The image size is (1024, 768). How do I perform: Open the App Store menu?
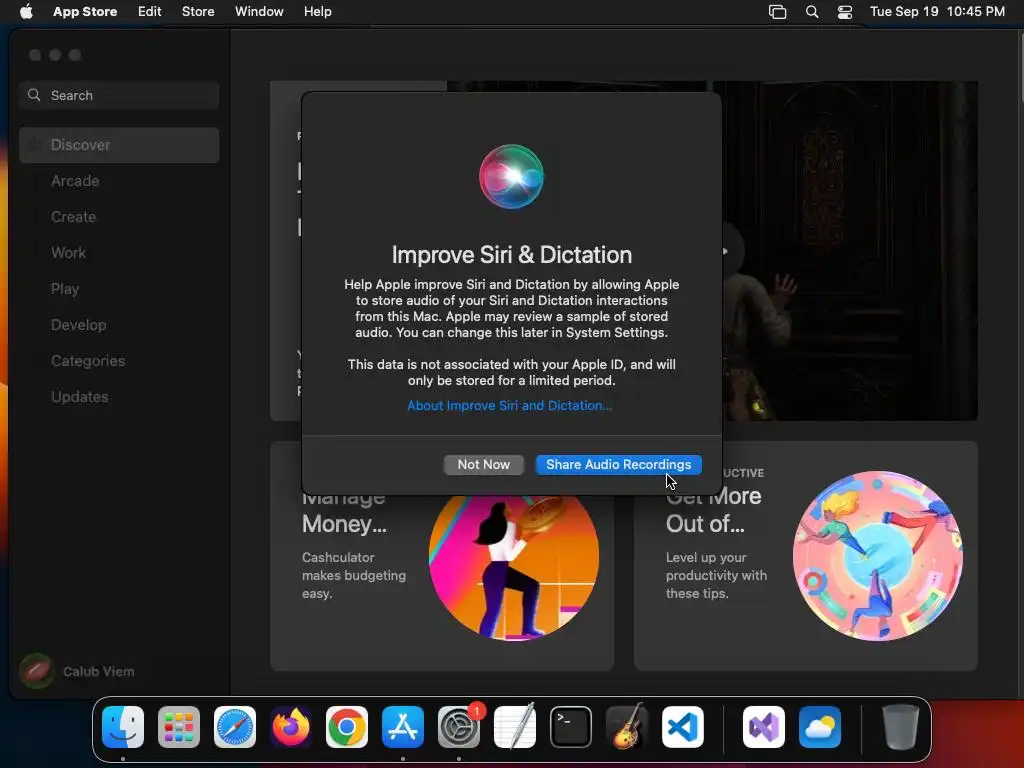coord(85,12)
